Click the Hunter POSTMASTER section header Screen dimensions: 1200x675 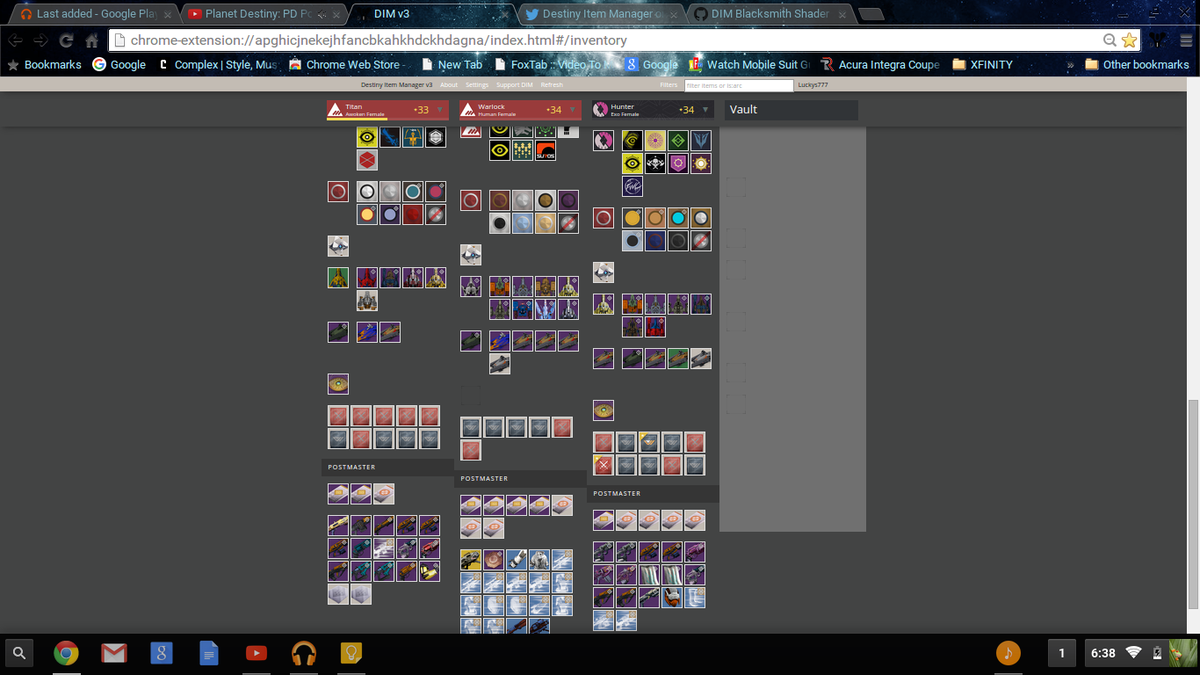click(x=653, y=494)
